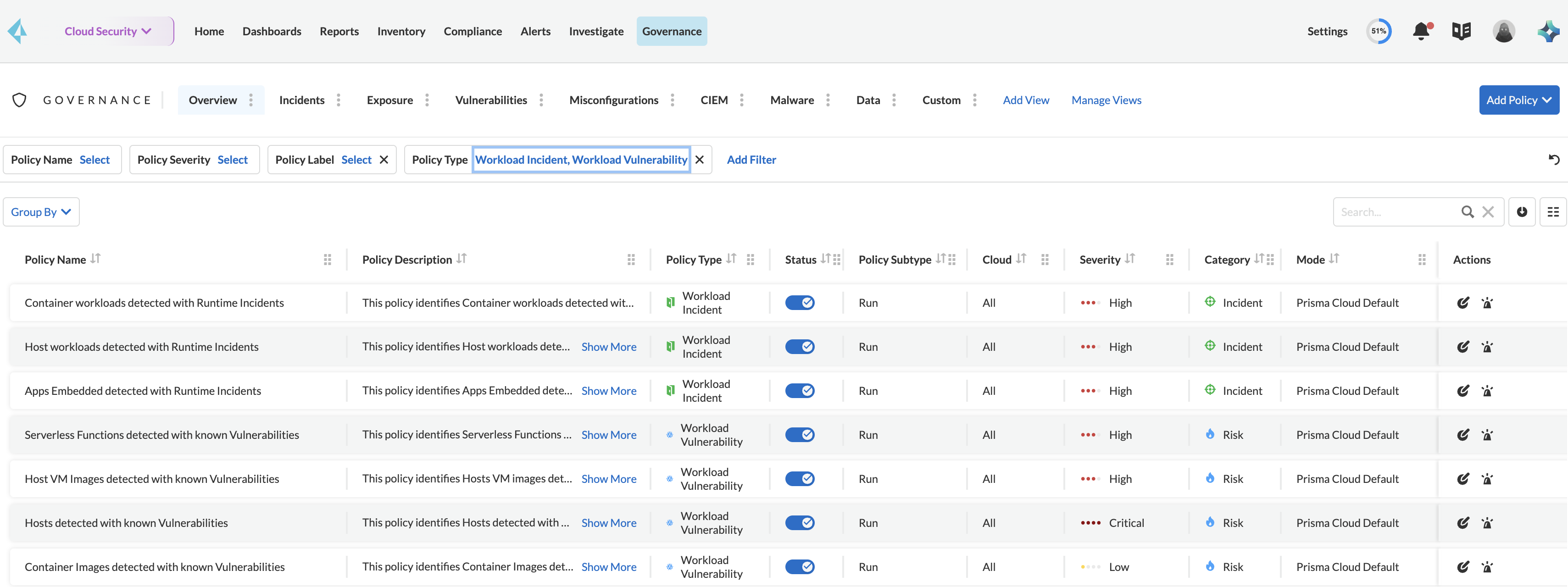Switch to the Vulnerabilities view tab
Viewport: 1568px width, 587px height.
tap(490, 100)
